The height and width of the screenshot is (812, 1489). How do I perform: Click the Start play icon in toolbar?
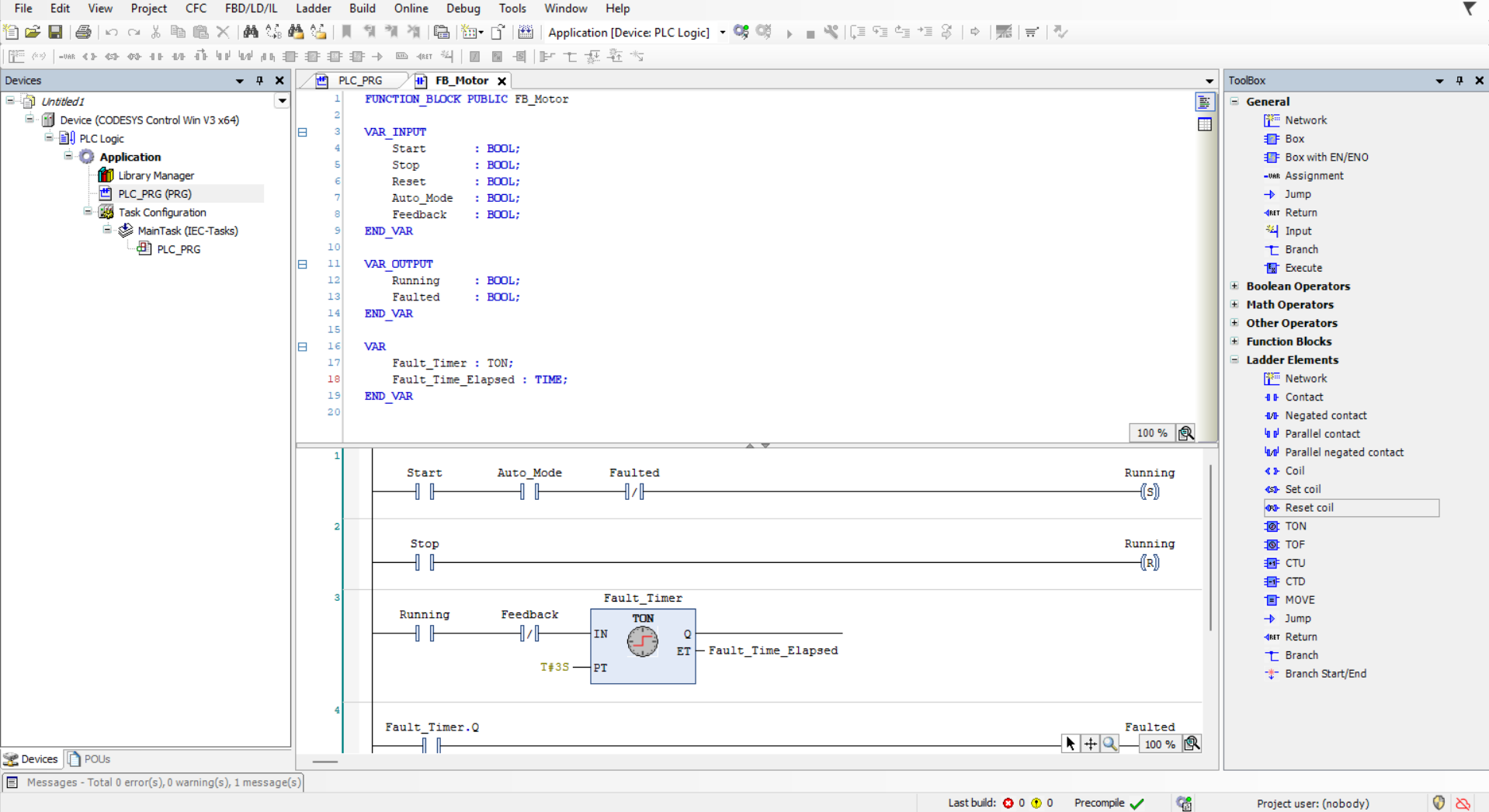tap(789, 33)
